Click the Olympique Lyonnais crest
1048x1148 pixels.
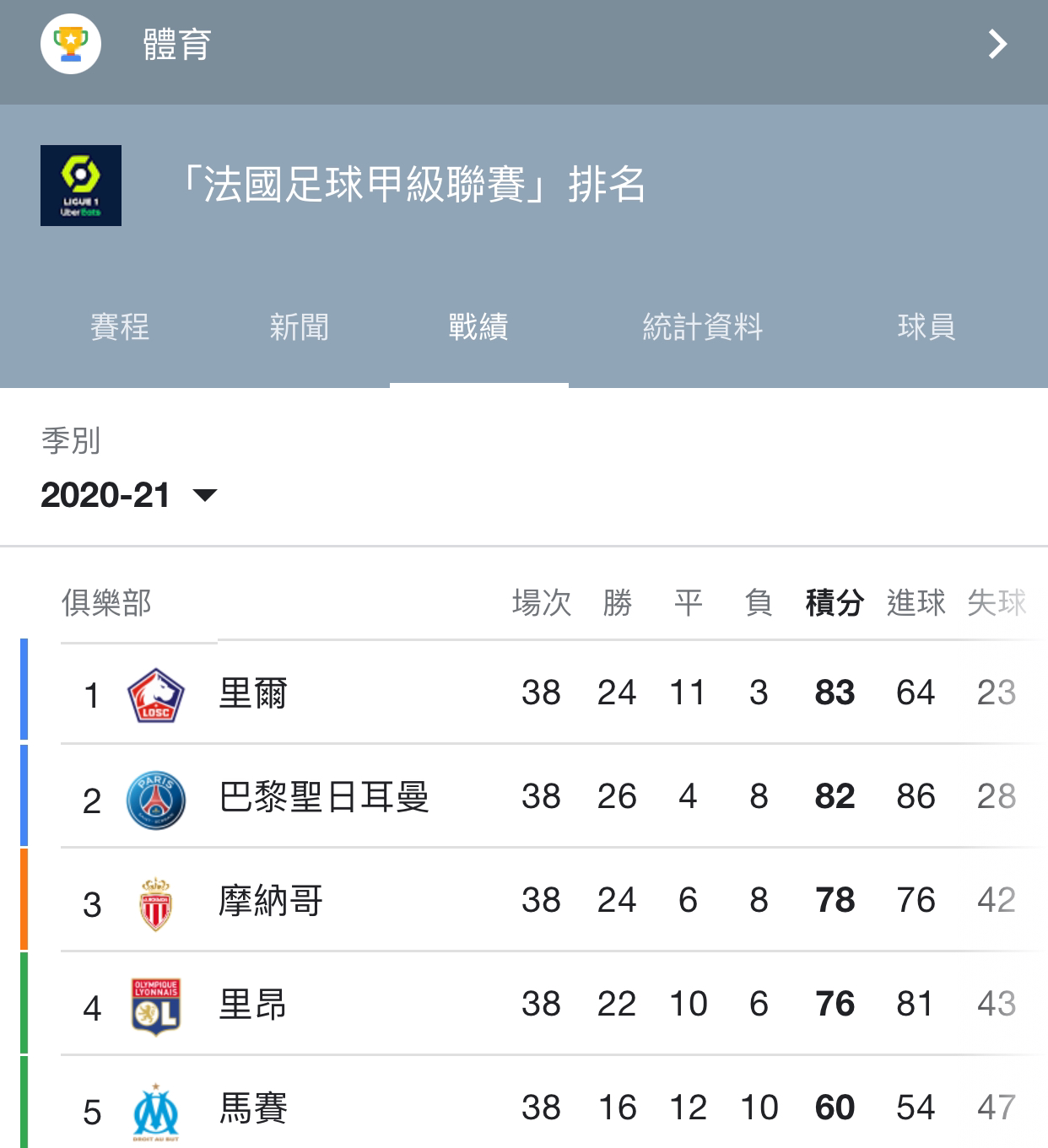pyautogui.click(x=156, y=1007)
